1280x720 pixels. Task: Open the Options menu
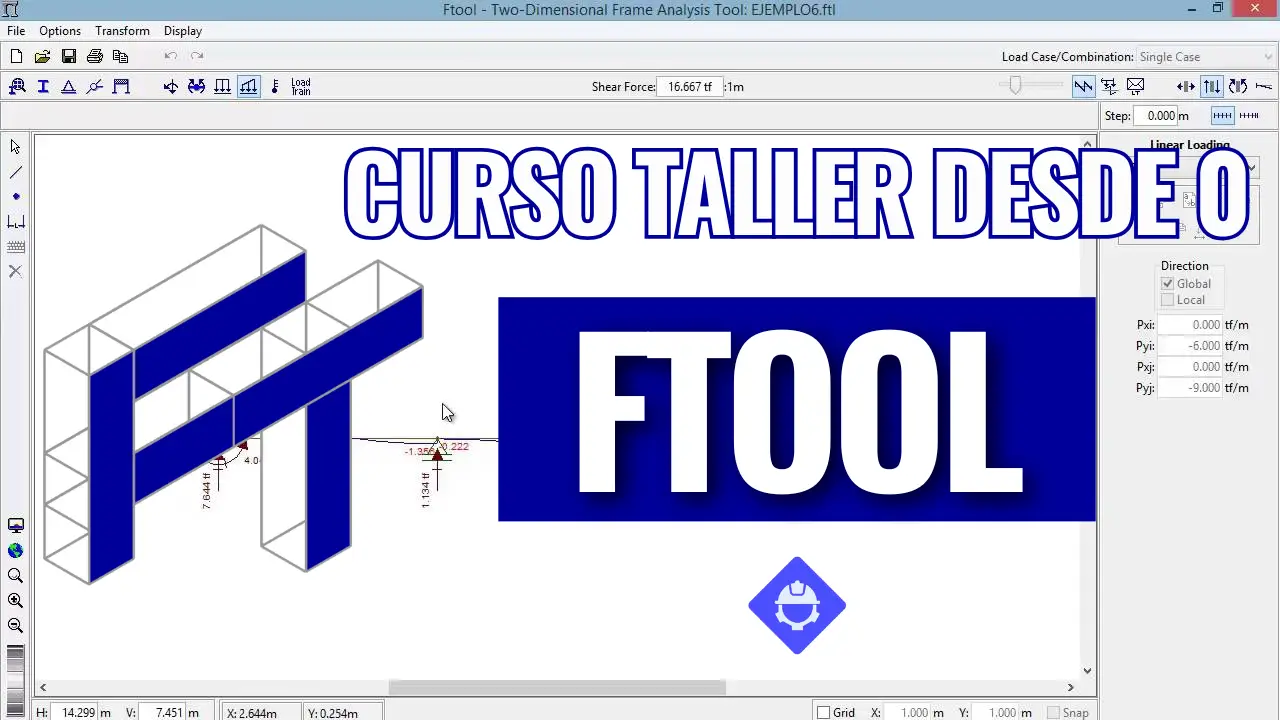59,31
